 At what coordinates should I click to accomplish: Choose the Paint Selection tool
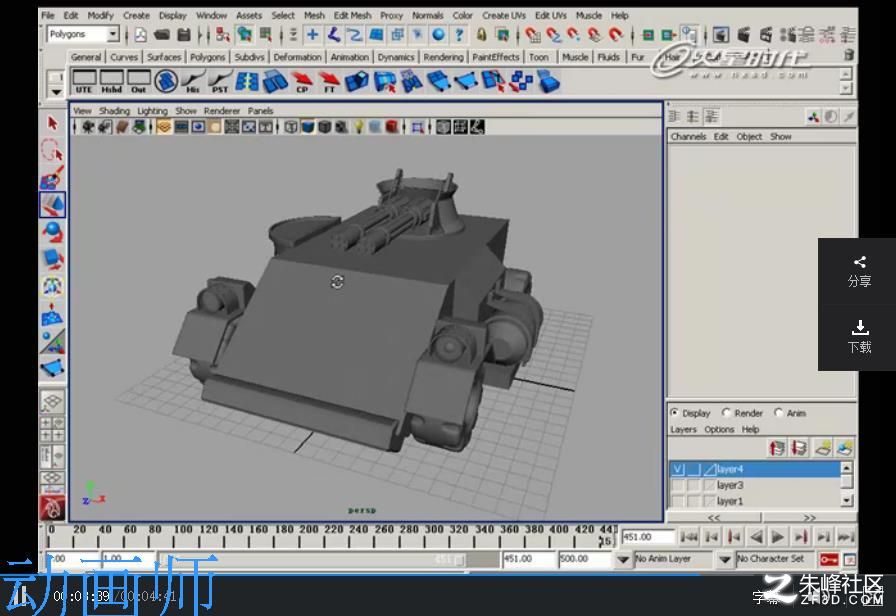(53, 178)
